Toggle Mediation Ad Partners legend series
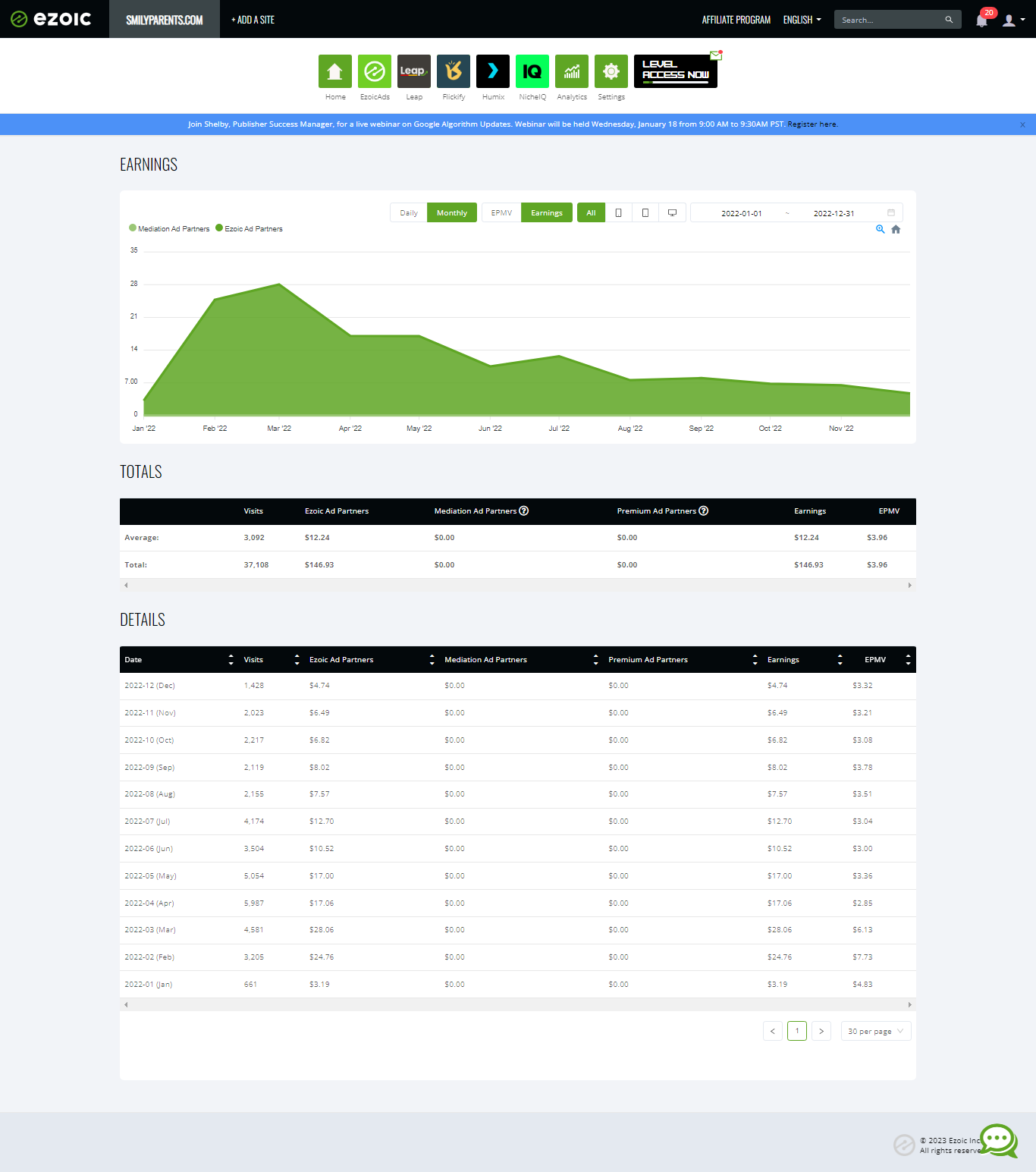 169,228
